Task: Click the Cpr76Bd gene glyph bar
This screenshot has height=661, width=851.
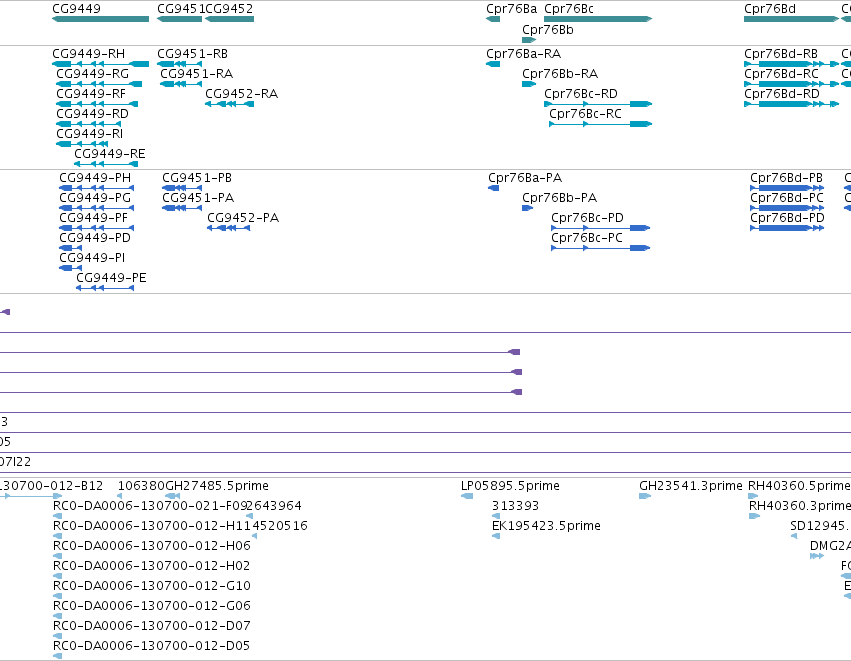Action: pyautogui.click(x=791, y=19)
